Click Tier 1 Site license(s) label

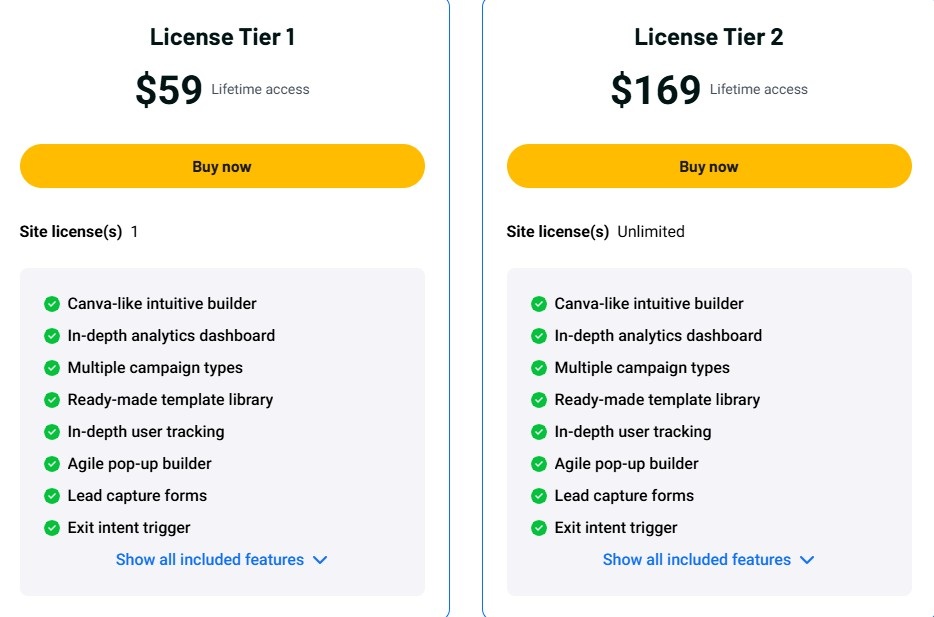pyautogui.click(x=71, y=232)
